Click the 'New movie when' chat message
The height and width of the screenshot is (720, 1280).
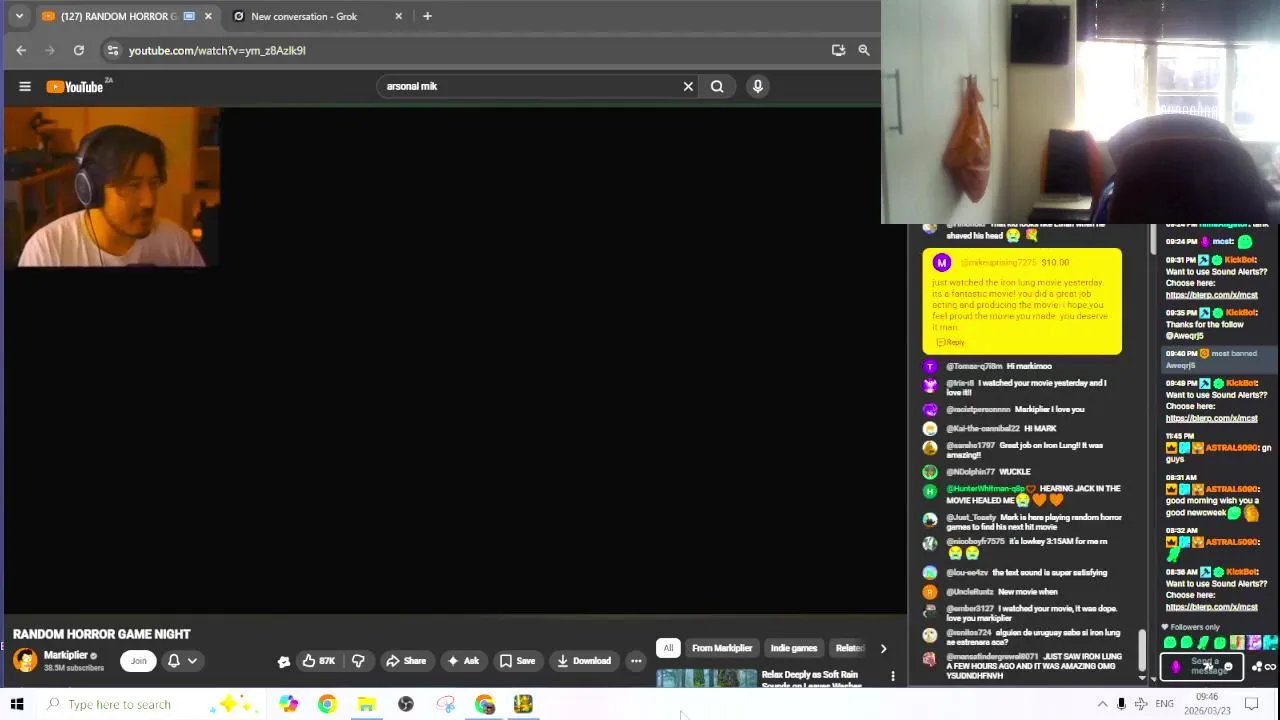click(x=1027, y=591)
